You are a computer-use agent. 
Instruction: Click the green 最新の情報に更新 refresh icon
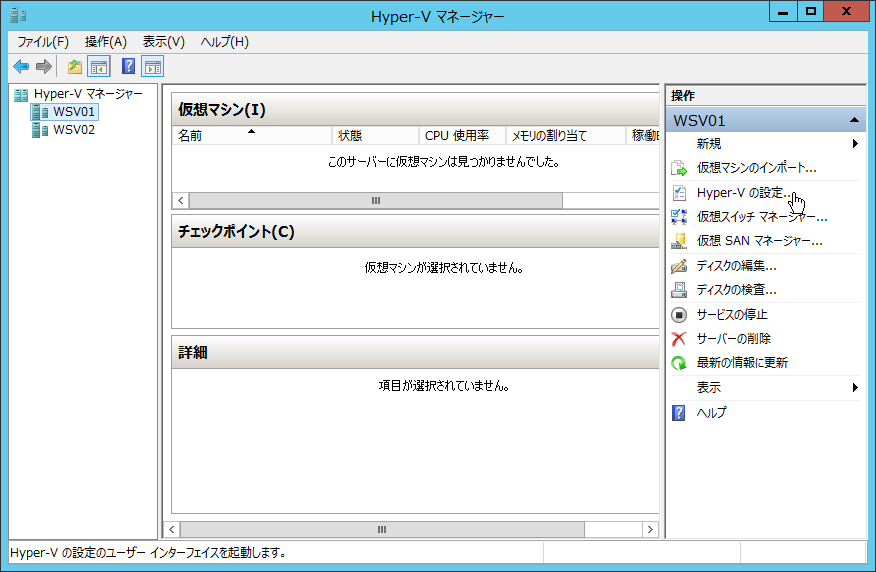click(x=679, y=363)
